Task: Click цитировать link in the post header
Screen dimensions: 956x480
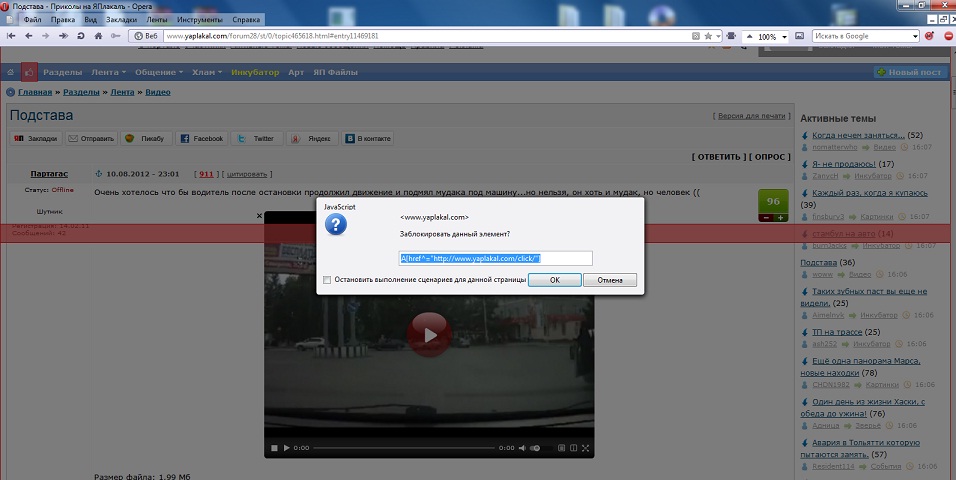Action: tap(247, 174)
